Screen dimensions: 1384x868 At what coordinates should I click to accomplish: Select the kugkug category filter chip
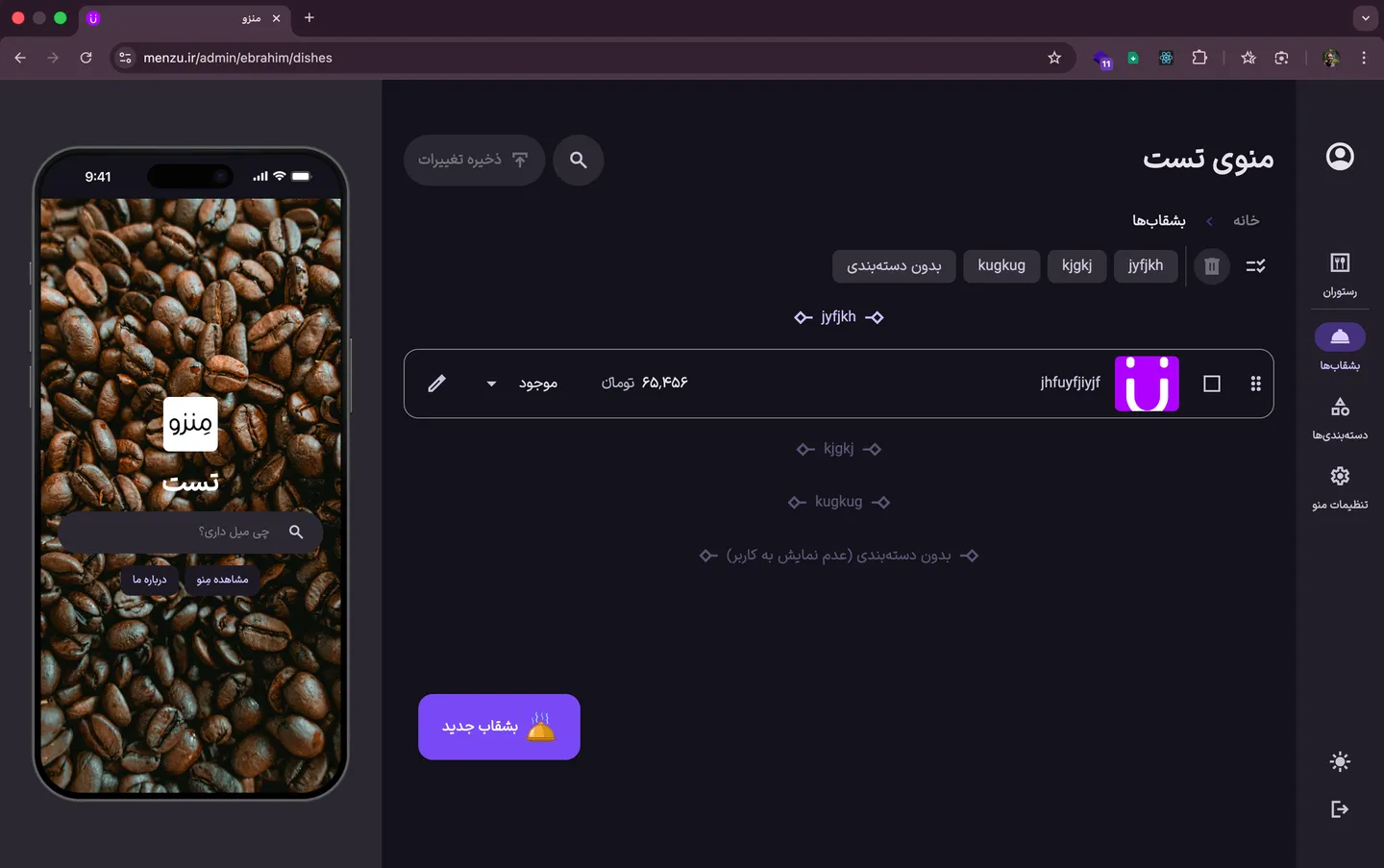point(1001,266)
